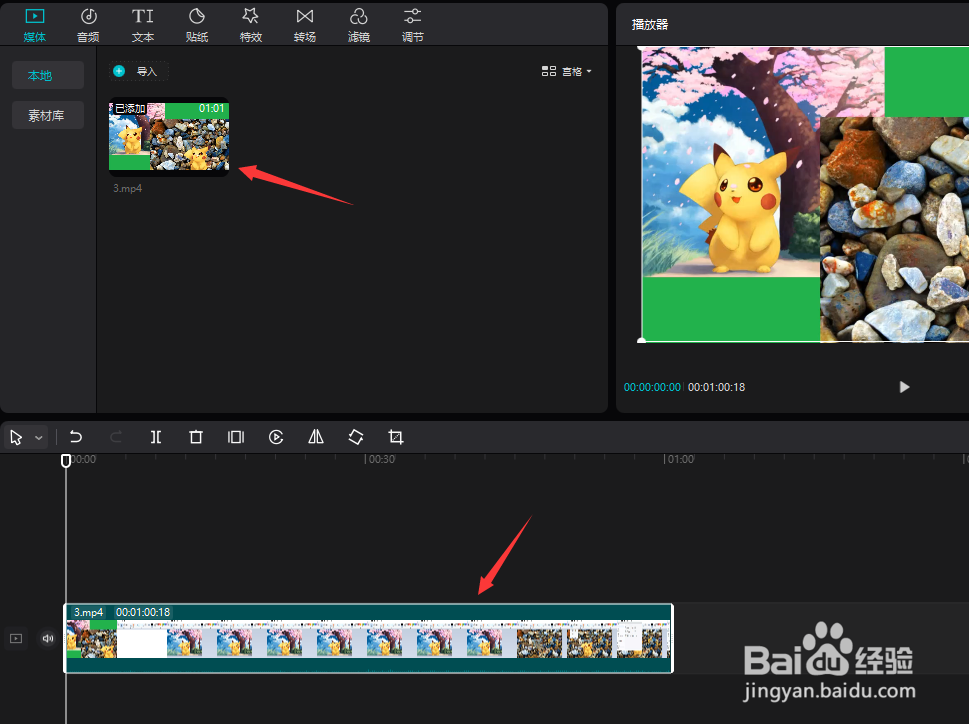Open the 媒体 media tab
Image resolution: width=969 pixels, height=724 pixels.
pos(35,25)
